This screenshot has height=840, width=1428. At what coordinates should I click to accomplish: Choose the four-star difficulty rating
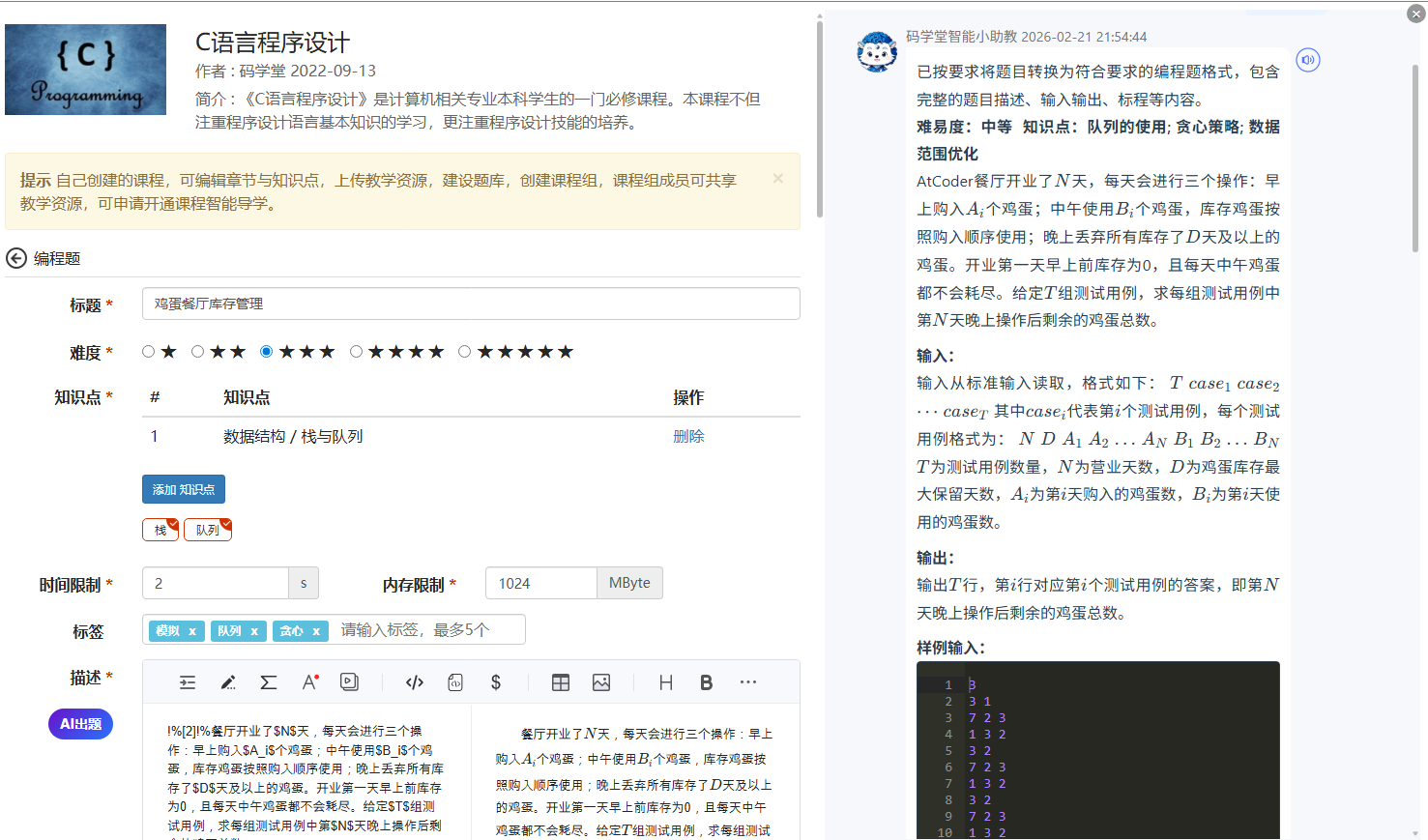pos(357,352)
